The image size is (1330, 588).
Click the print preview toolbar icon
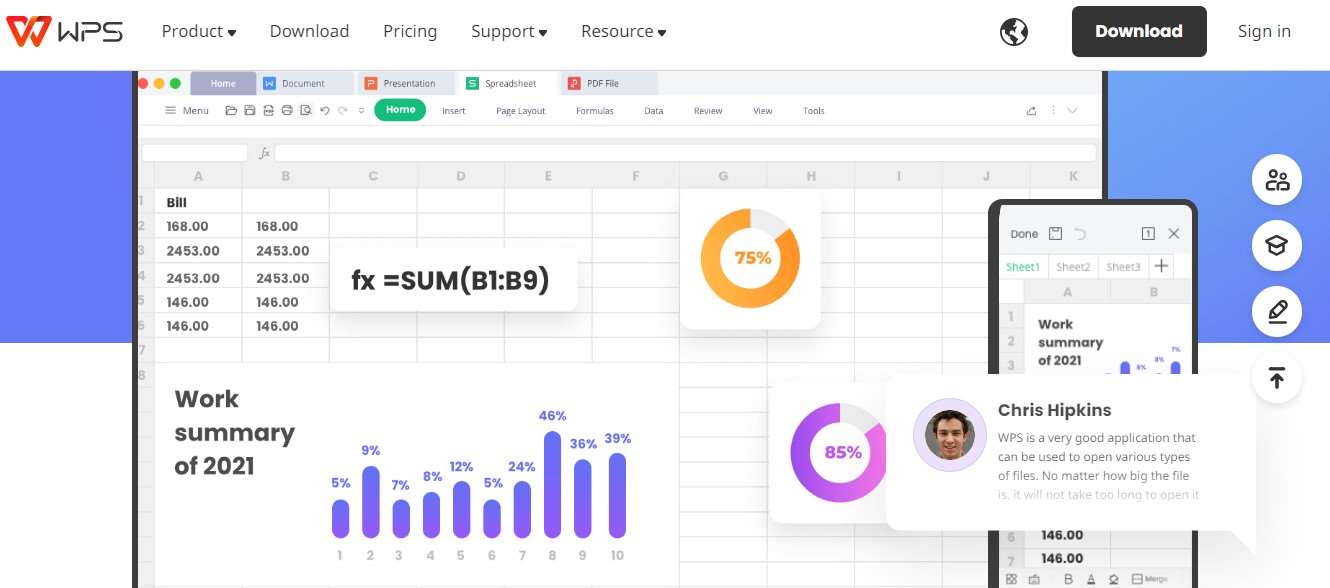[x=306, y=110]
